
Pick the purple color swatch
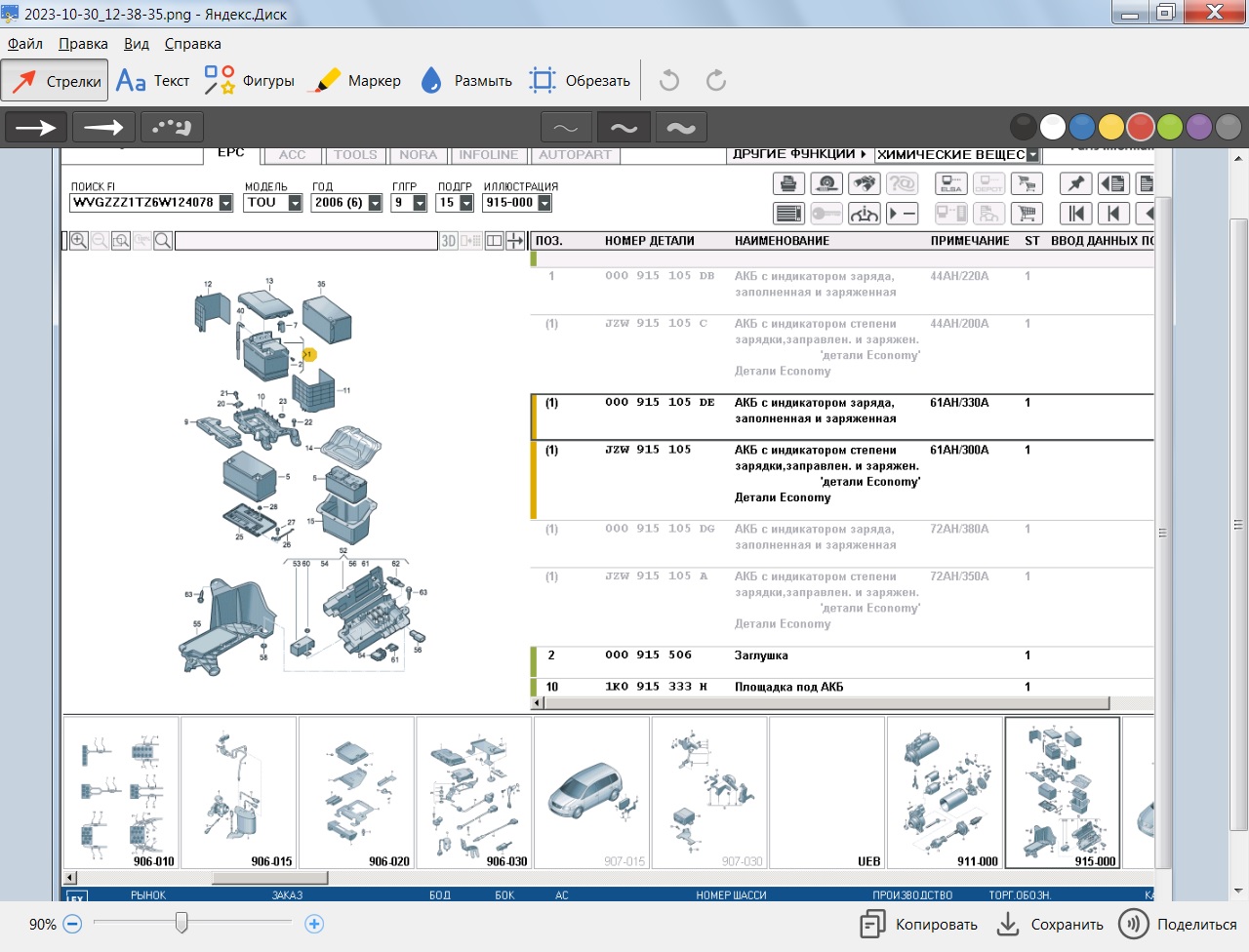coord(1199,127)
